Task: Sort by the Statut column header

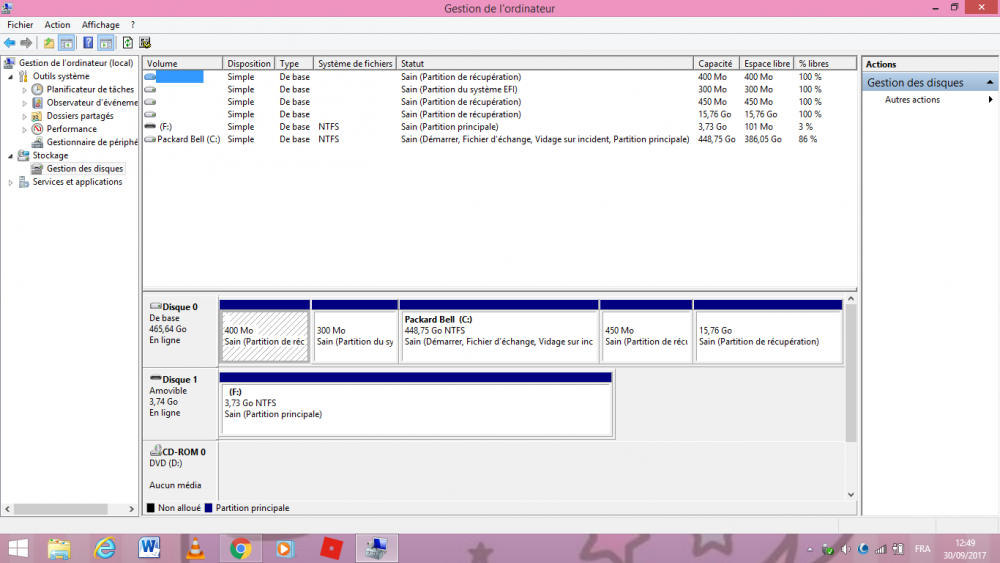Action: (545, 64)
